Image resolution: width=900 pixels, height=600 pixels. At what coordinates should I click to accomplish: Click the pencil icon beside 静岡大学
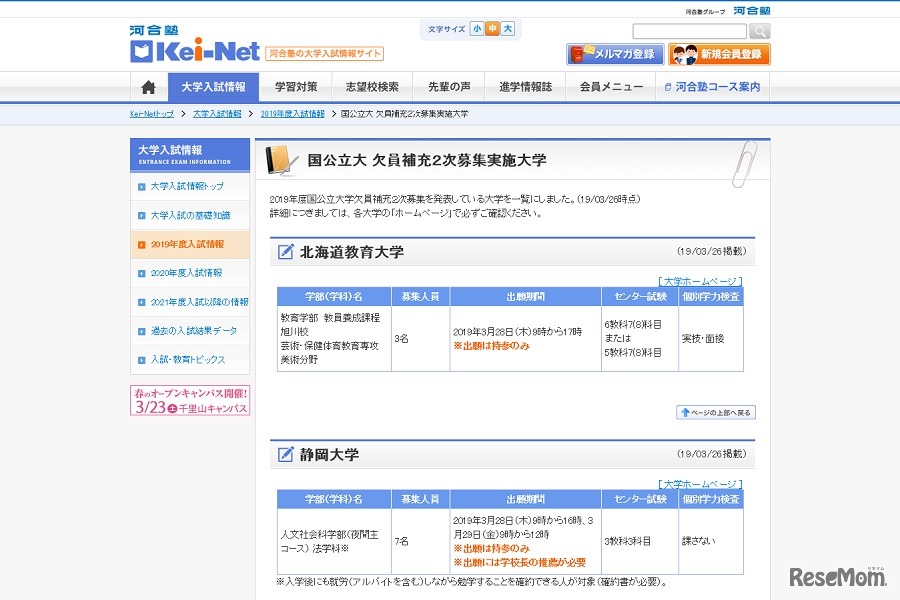[x=287, y=453]
